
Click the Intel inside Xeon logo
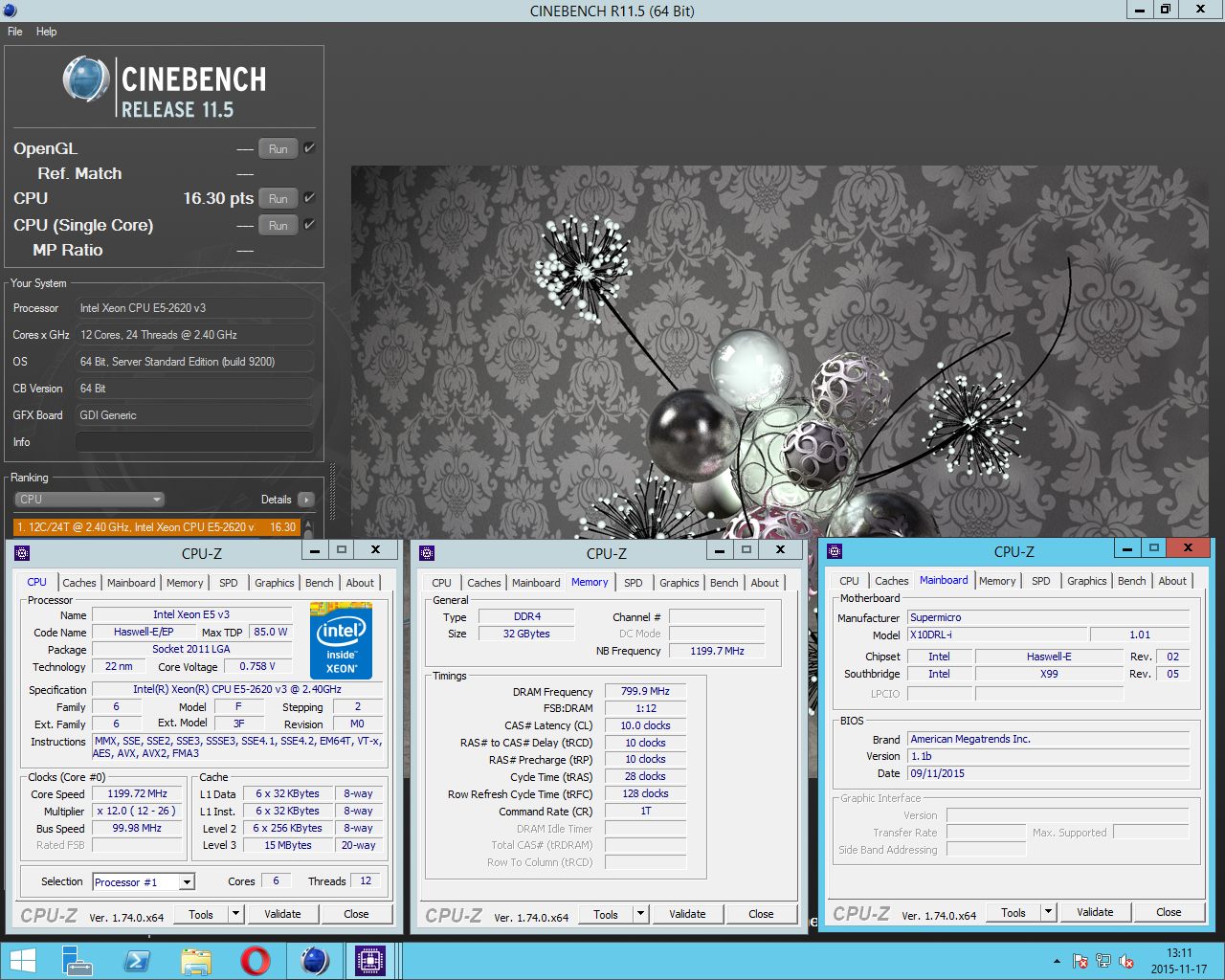[x=342, y=641]
